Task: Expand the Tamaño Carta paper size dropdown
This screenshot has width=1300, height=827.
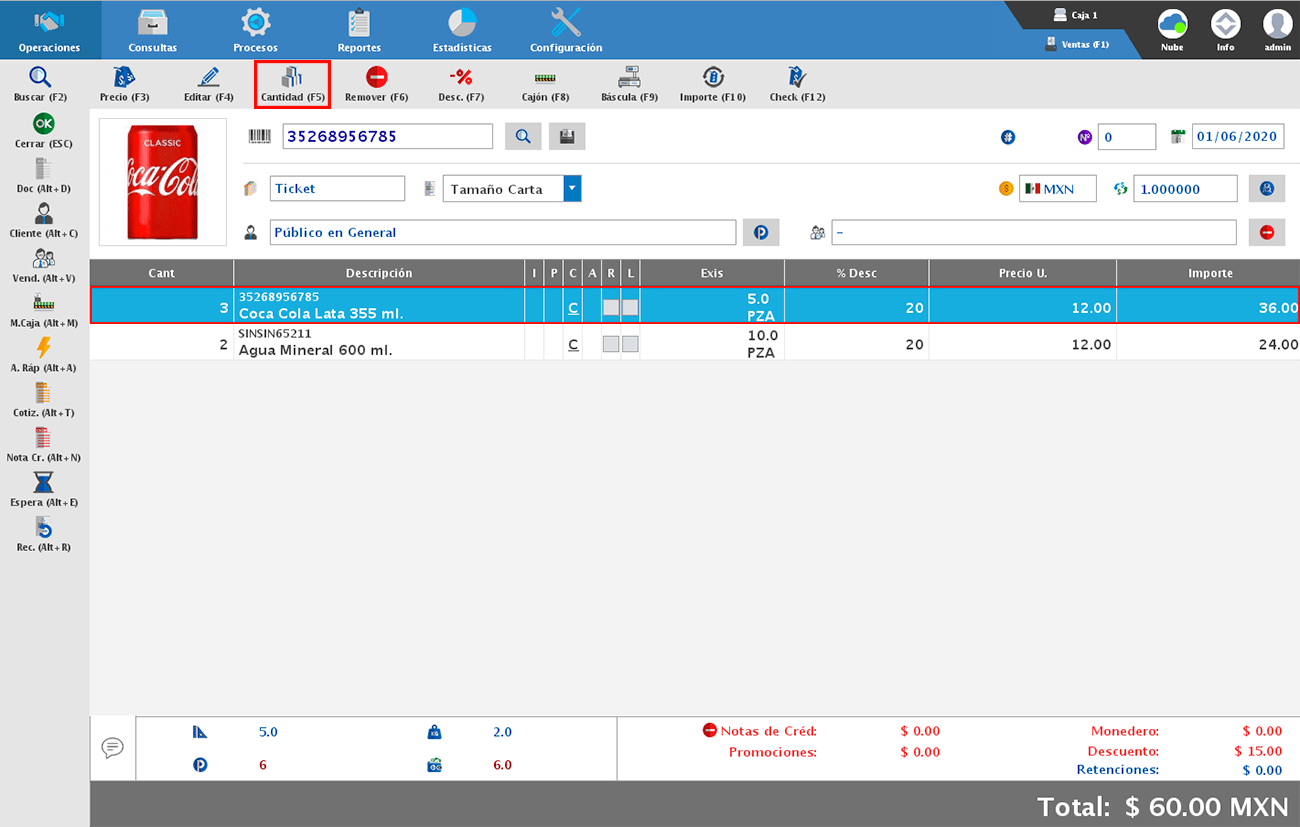Action: (x=572, y=189)
